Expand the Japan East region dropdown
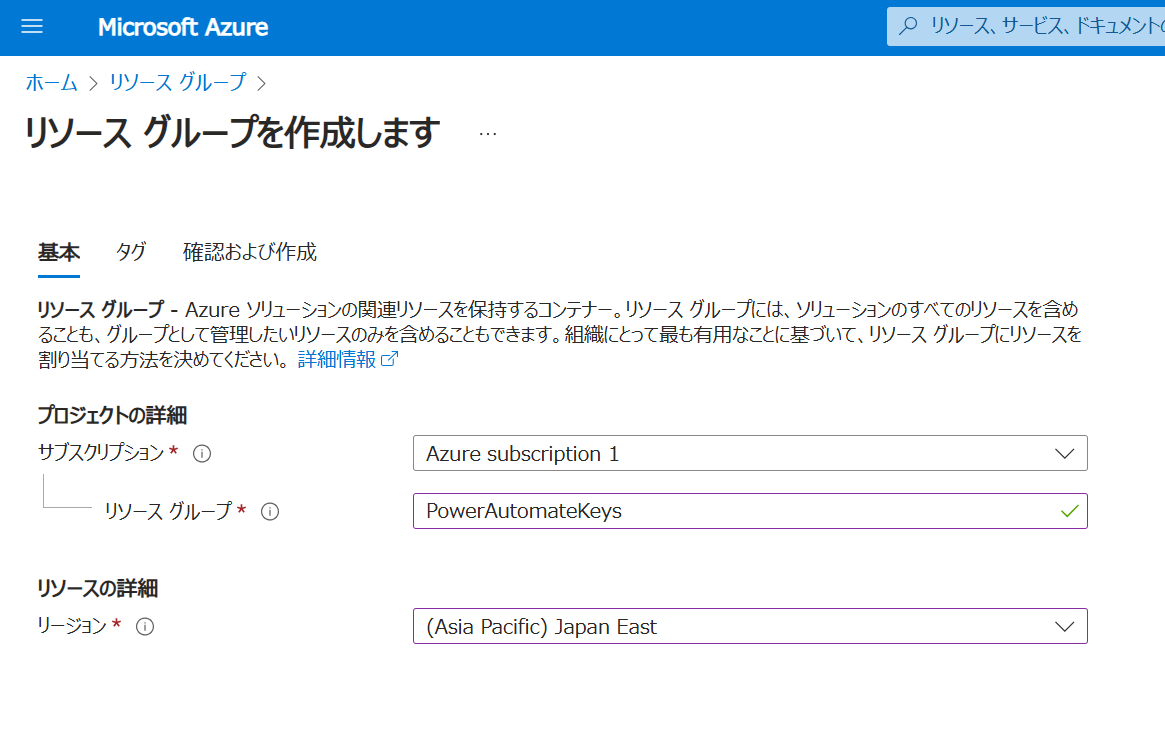 pos(750,626)
